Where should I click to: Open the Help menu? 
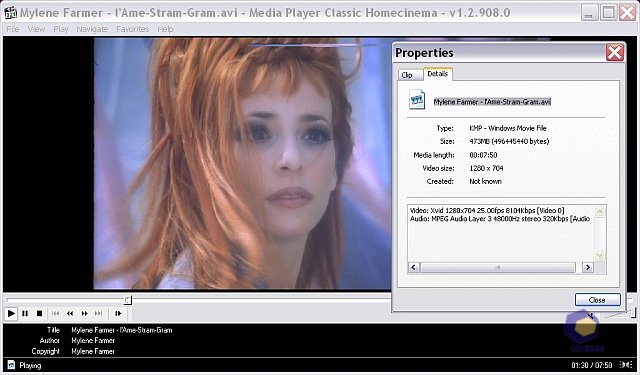pos(165,29)
